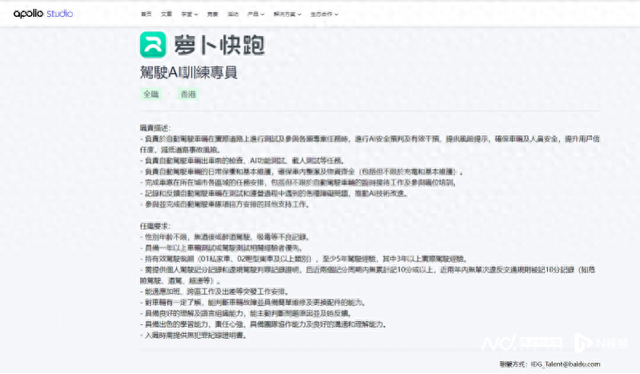
Task: Open the 竞赛 nav item
Action: pos(212,14)
